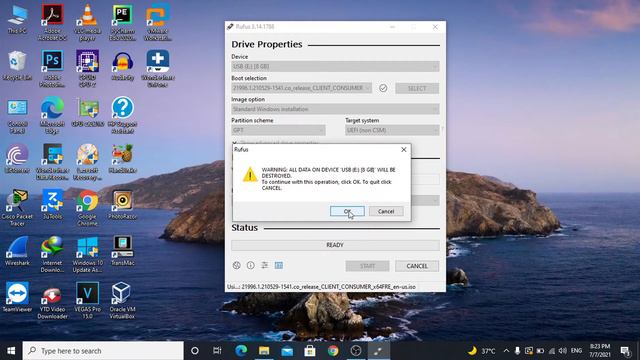This screenshot has height=360, width=640.
Task: Open Windows 10 Update Assistant shortcut
Action: pyautogui.click(x=87, y=255)
